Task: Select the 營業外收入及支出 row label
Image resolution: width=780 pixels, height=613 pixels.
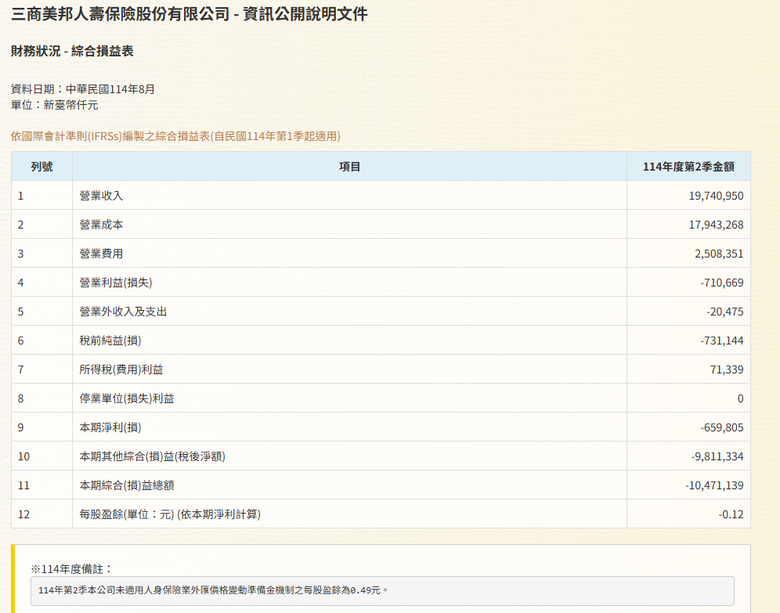Action: [x=123, y=311]
